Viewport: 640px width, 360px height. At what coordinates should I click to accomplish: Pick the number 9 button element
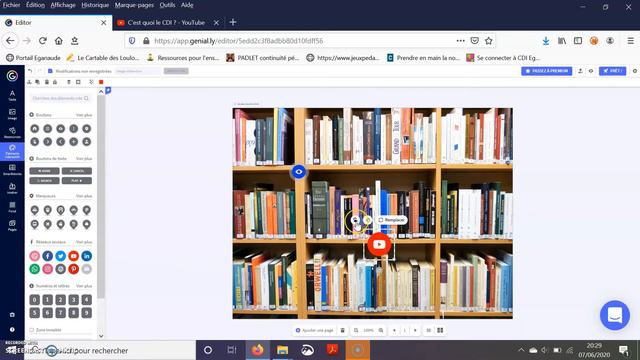coord(87,313)
